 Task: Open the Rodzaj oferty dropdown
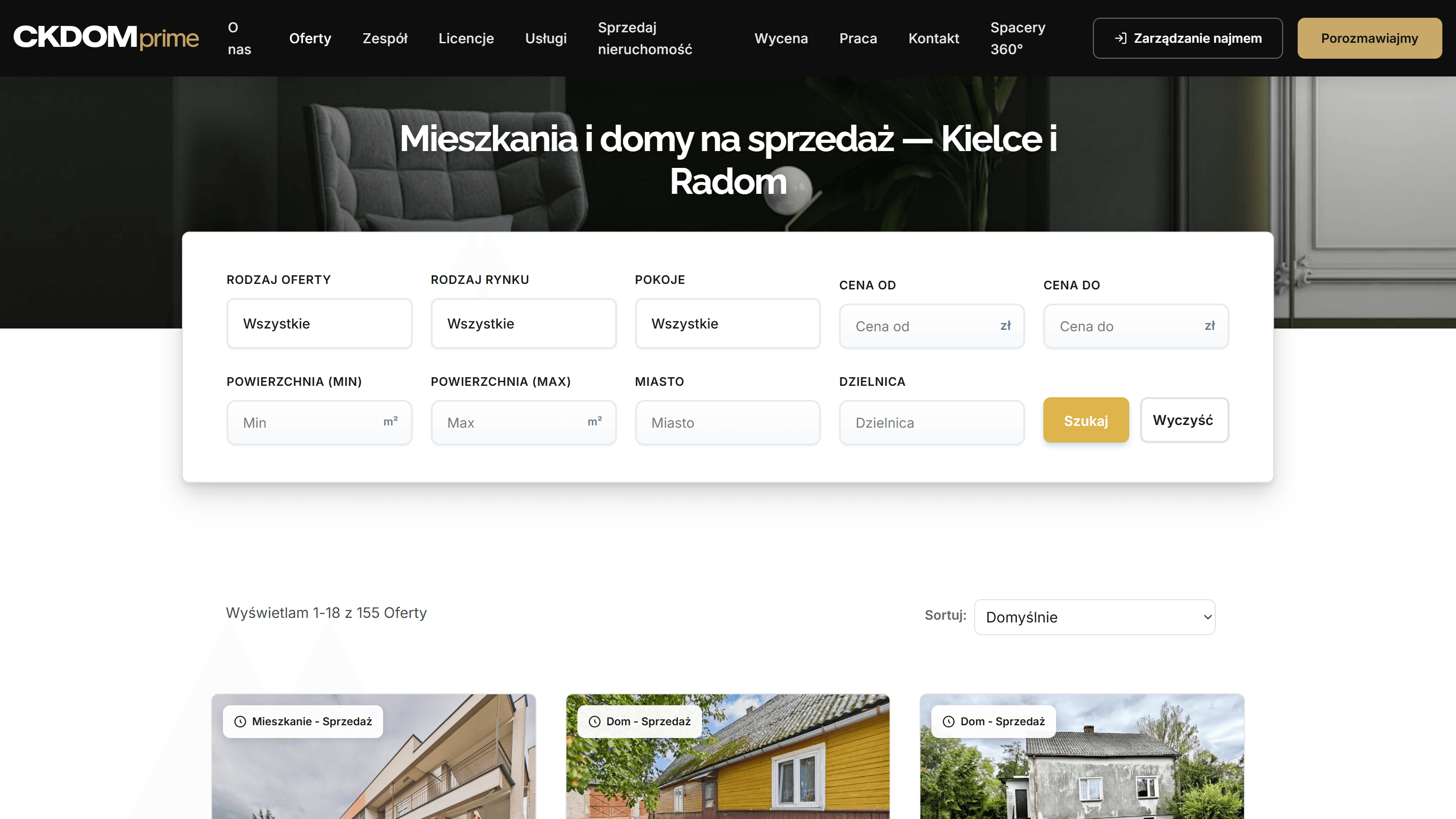pos(319,324)
